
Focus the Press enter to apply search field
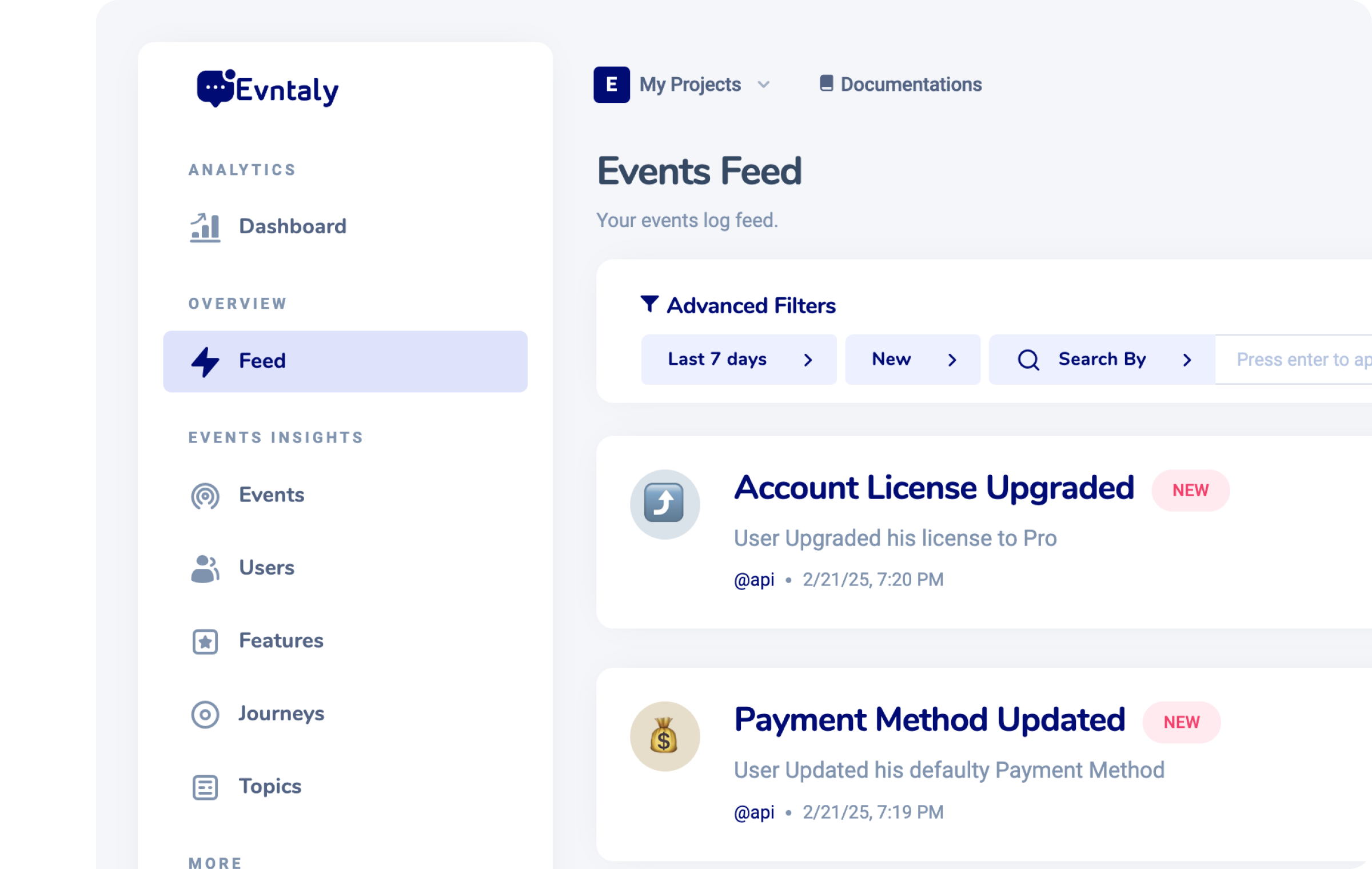pos(1293,360)
